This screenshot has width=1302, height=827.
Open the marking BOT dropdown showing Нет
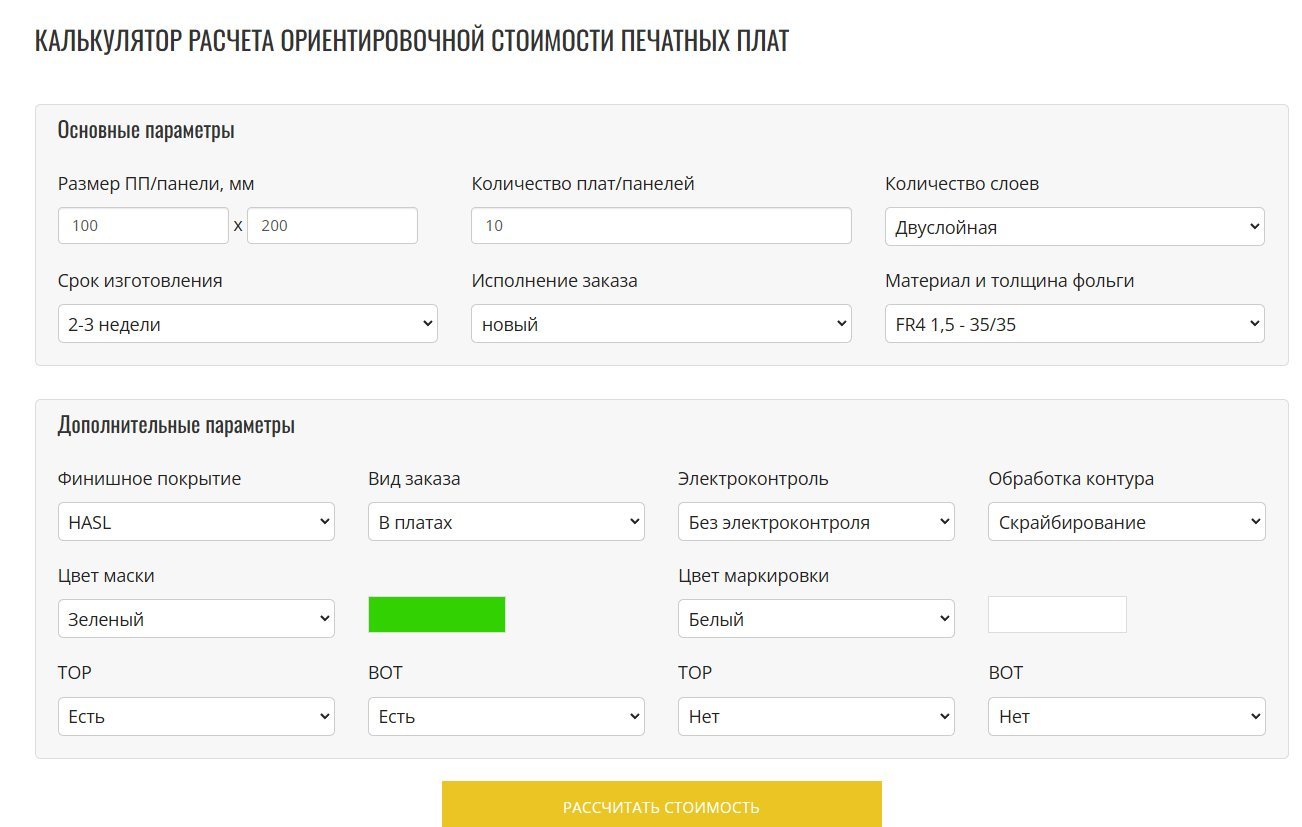coord(1126,716)
